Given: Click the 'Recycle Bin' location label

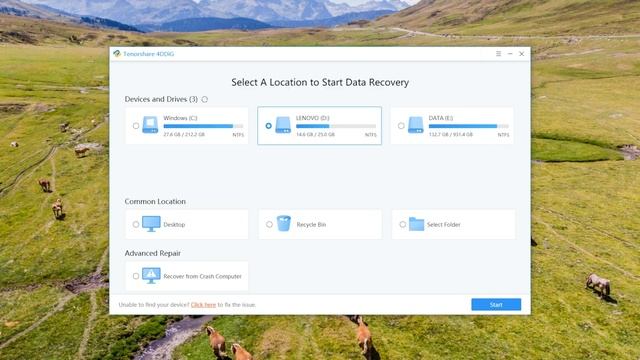Looking at the screenshot, I should pyautogui.click(x=311, y=224).
